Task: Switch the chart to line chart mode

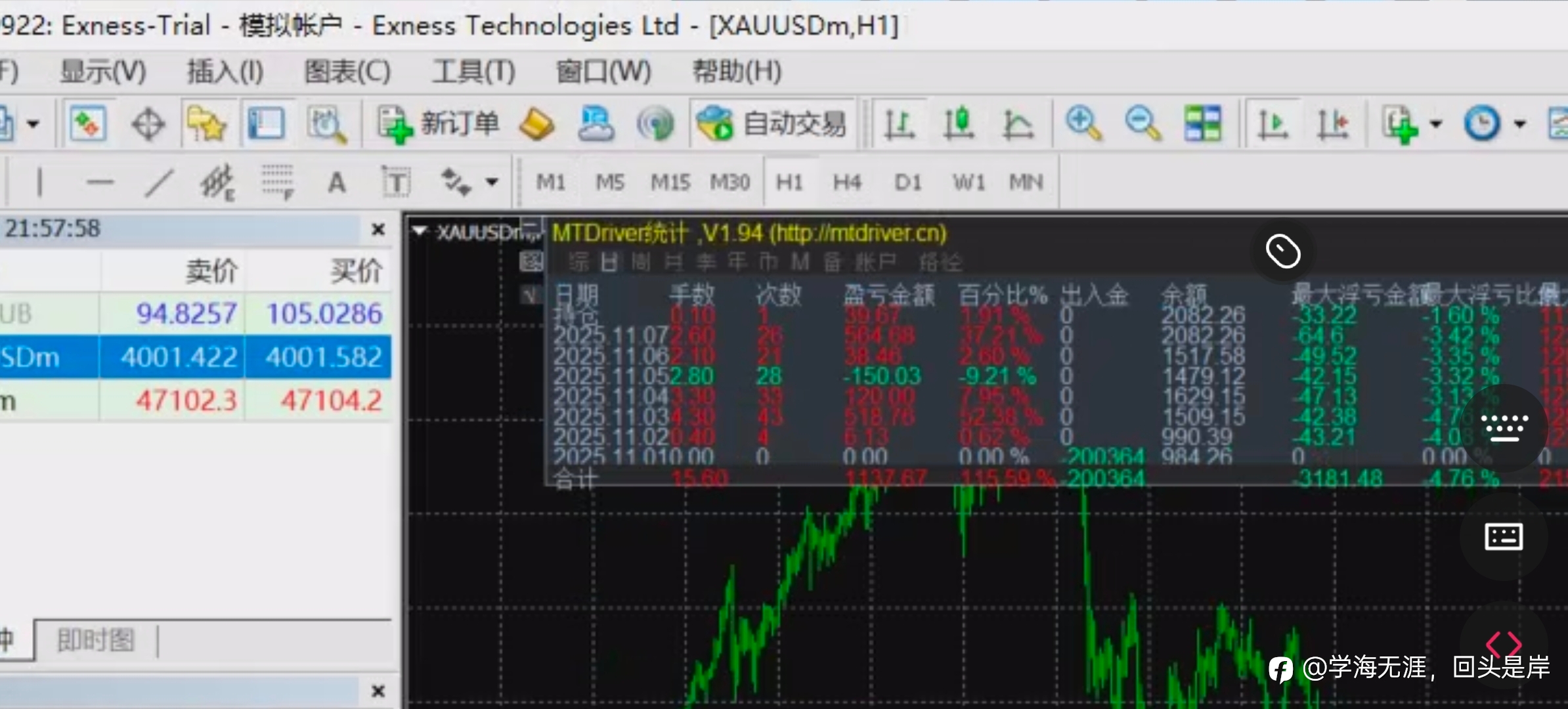Action: click(x=1017, y=124)
